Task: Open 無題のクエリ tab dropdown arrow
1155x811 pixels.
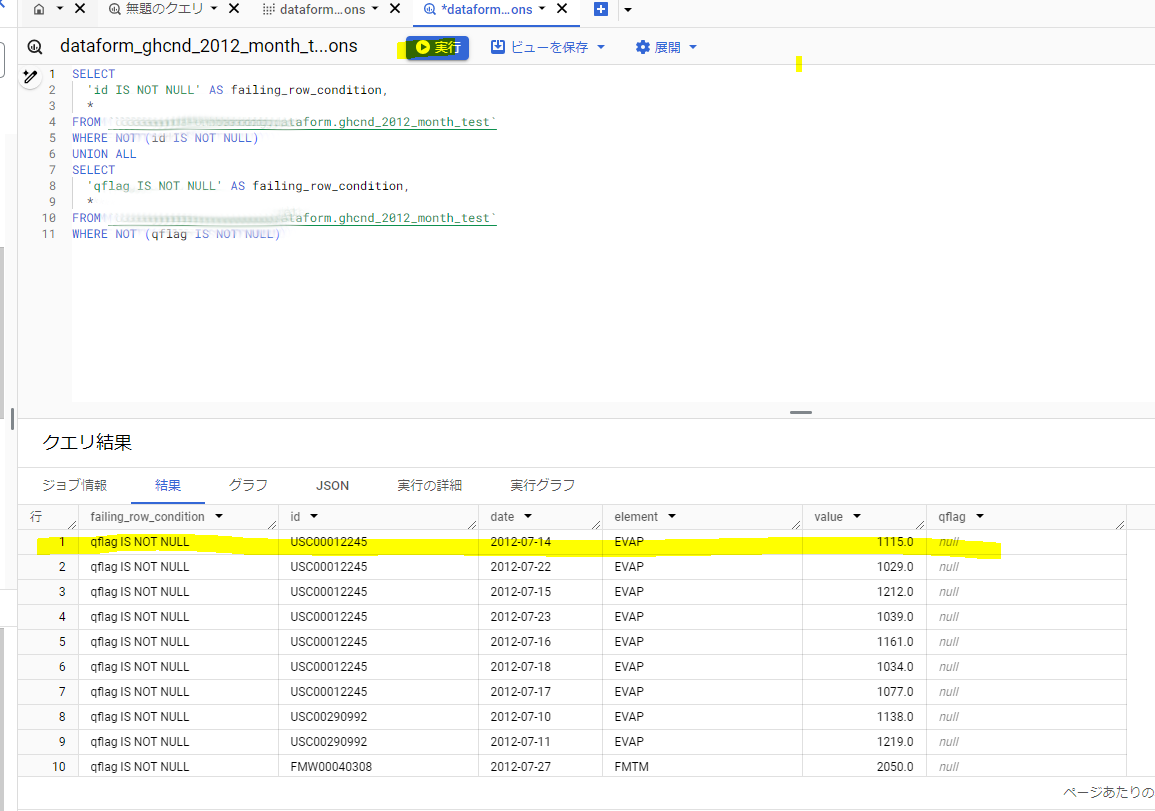Action: pyautogui.click(x=214, y=9)
